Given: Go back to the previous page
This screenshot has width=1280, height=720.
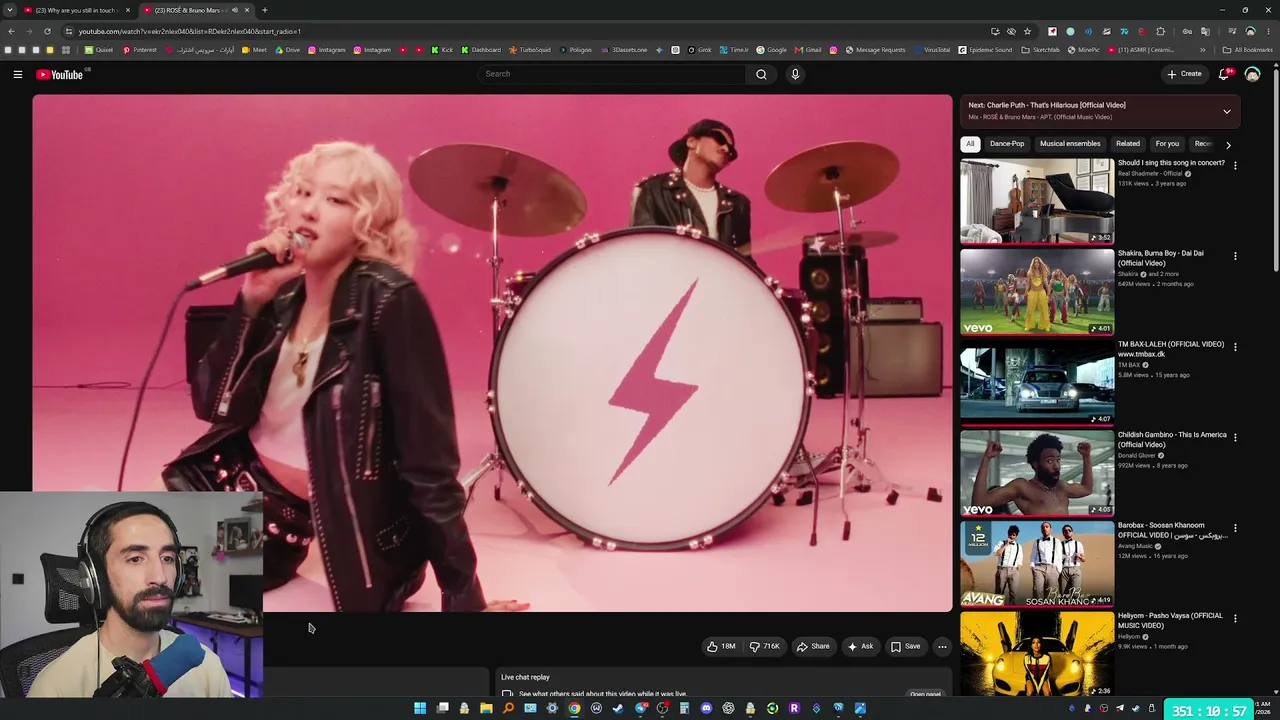Looking at the screenshot, I should pyautogui.click(x=11, y=31).
